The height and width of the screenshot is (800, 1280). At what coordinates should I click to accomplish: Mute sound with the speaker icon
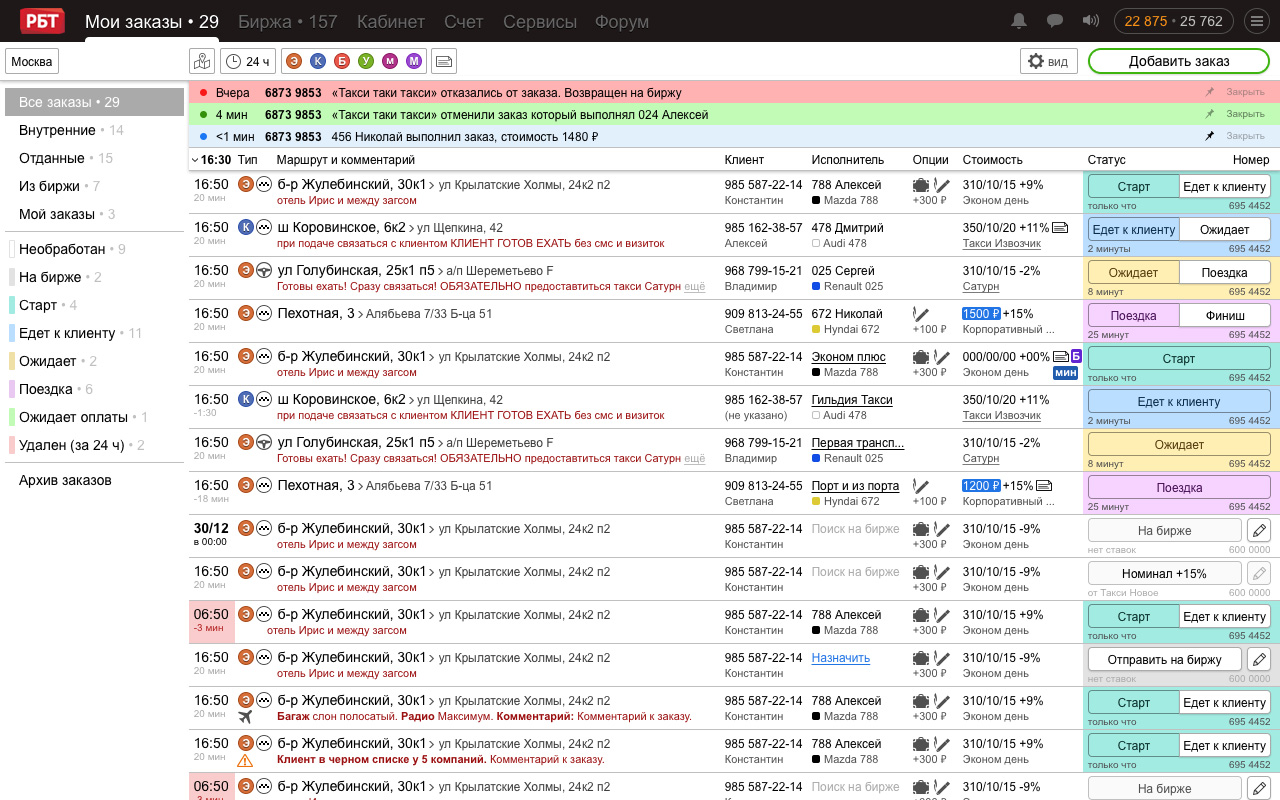1091,21
